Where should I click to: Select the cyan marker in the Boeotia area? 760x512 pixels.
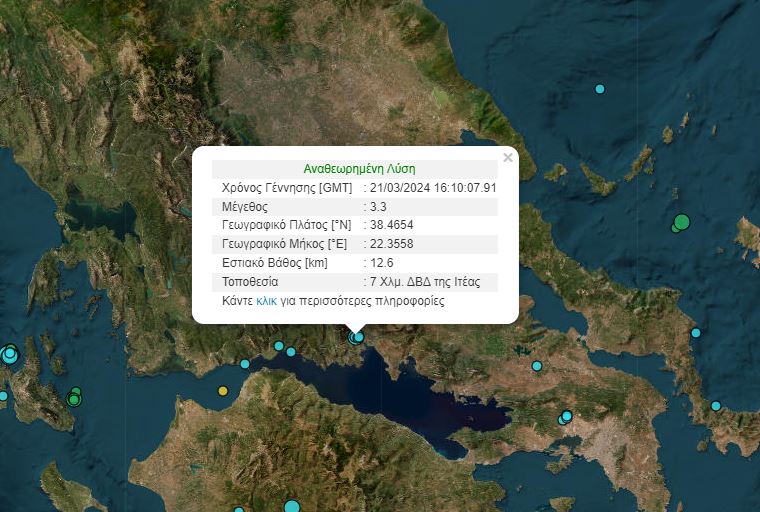(537, 366)
